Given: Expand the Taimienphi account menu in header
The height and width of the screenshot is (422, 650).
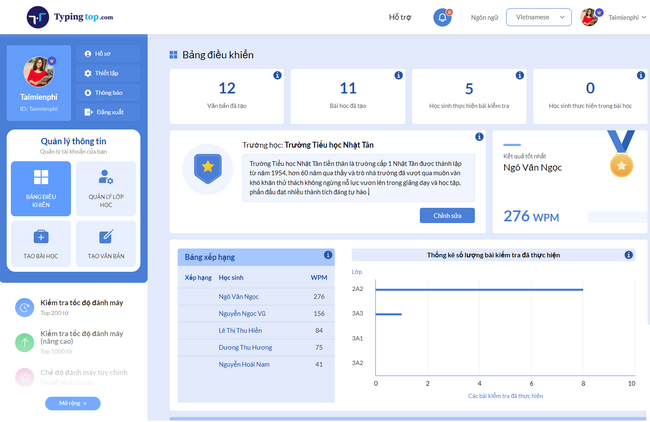Looking at the screenshot, I should coord(627,17).
